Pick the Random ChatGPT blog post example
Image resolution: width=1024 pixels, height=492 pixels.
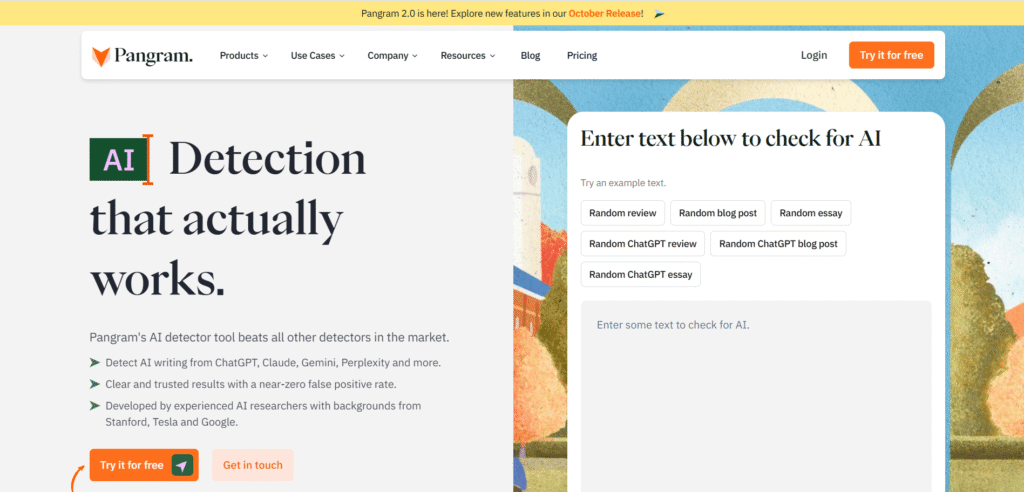click(x=778, y=244)
